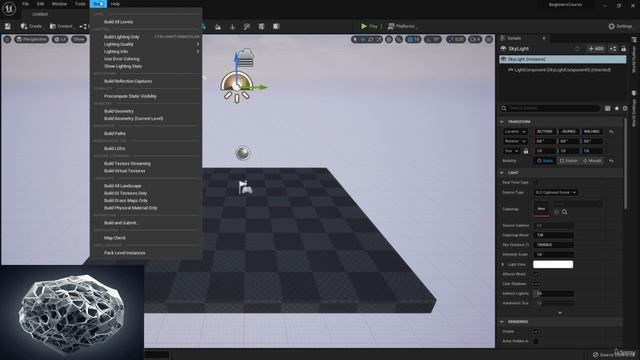This screenshot has width=640, height=360.
Task: Click the maximize viewport icon
Action: pyautogui.click(x=489, y=40)
